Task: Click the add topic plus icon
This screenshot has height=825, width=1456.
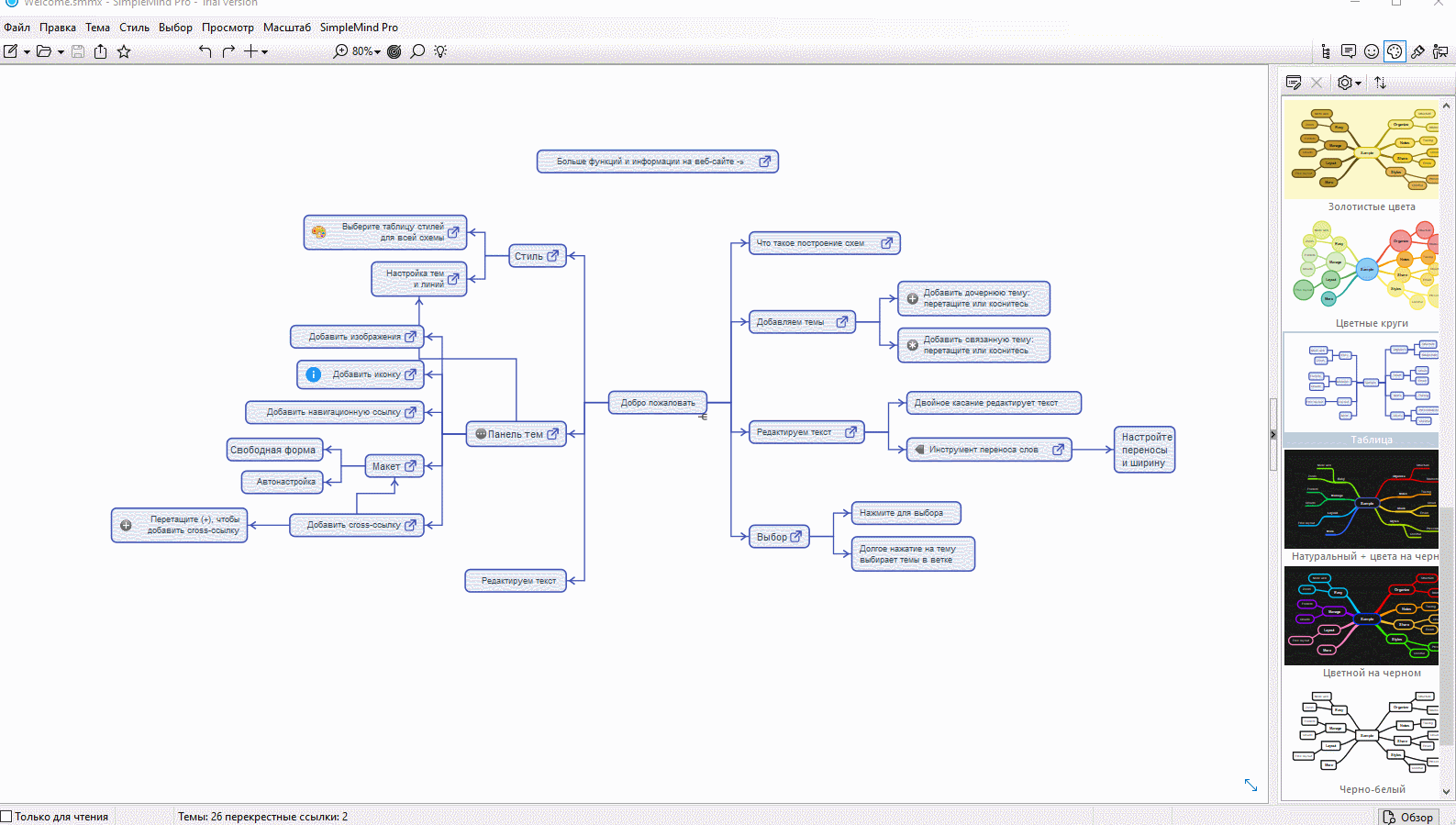Action: tap(250, 51)
